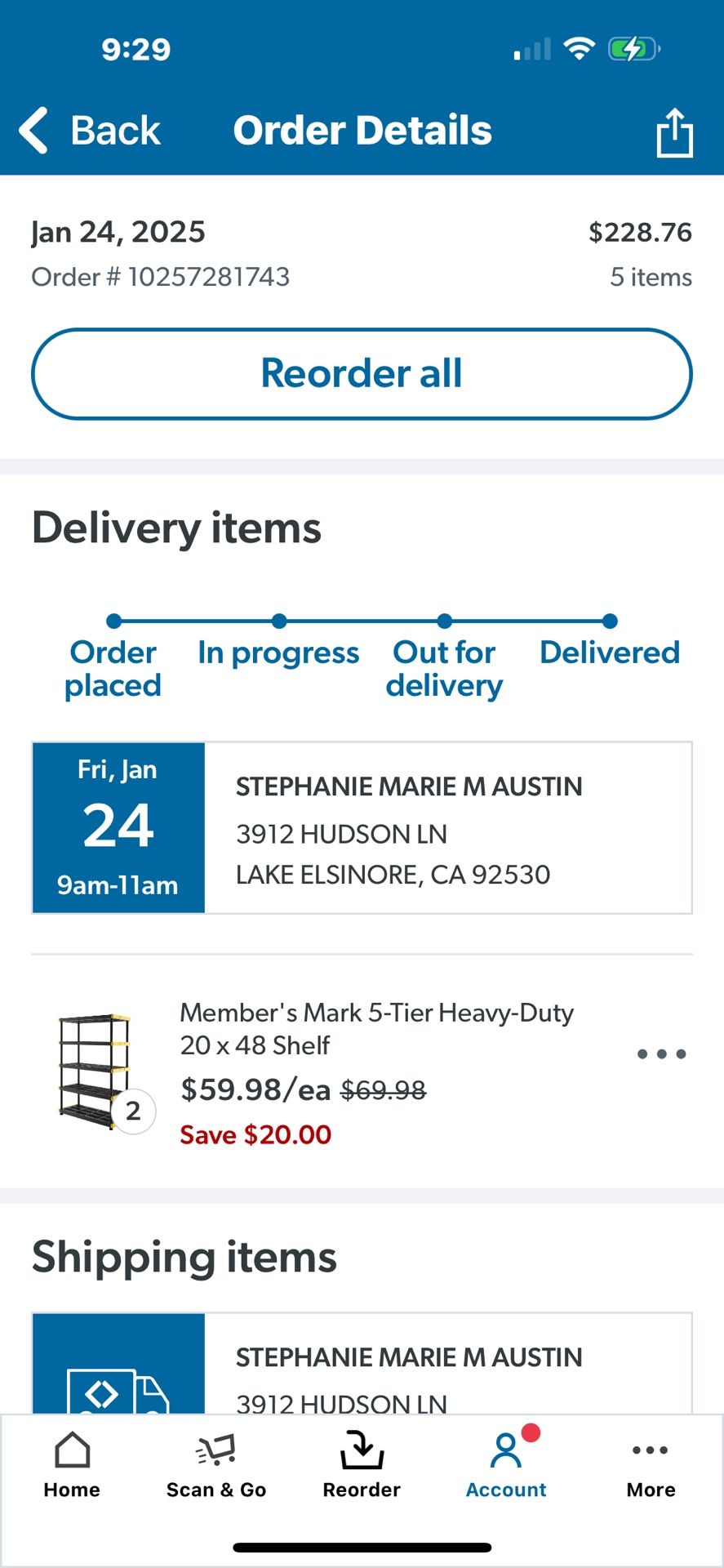
Task: Tap the battery charging status icon
Action: [633, 49]
